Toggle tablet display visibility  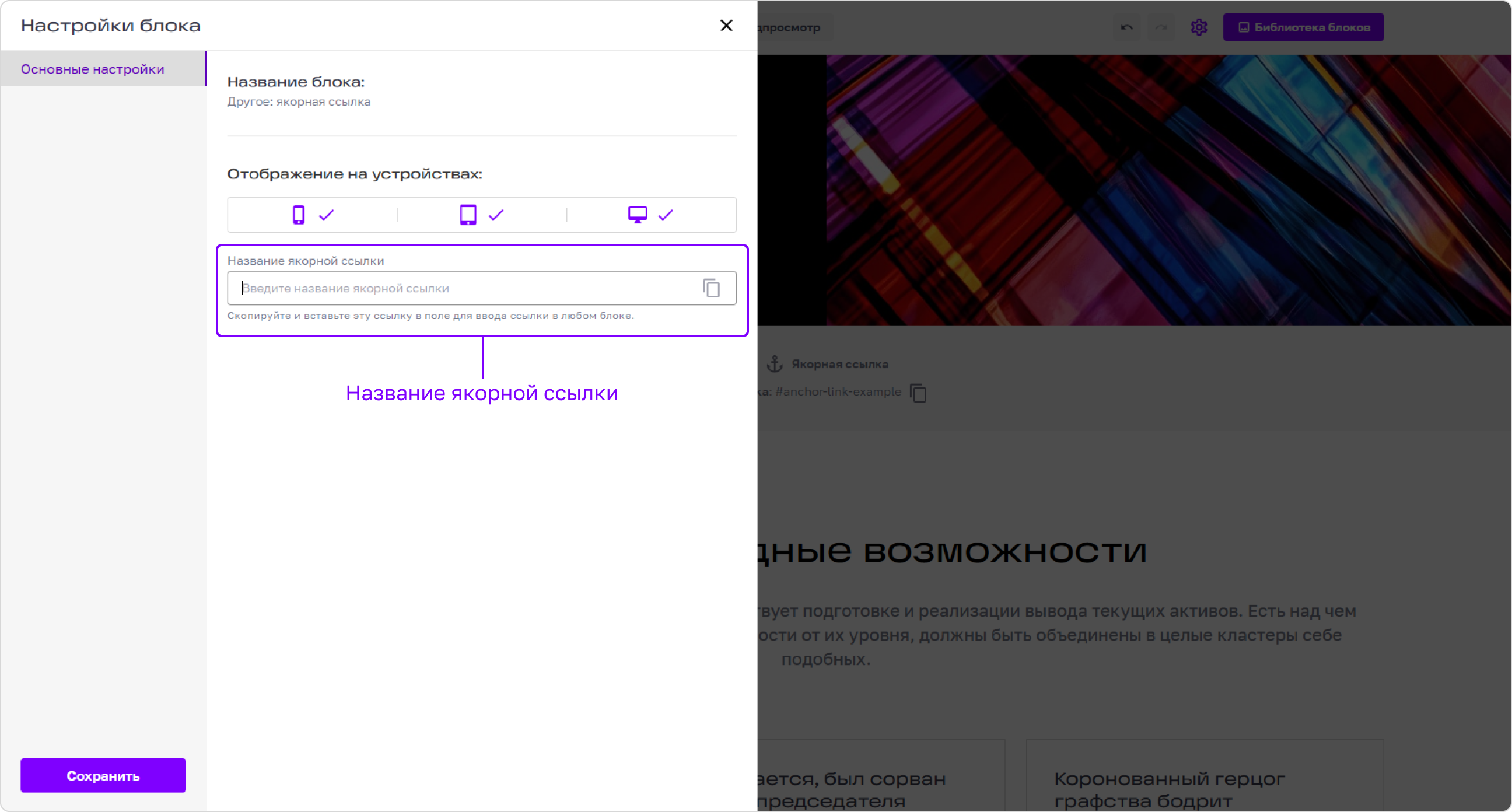coord(482,215)
